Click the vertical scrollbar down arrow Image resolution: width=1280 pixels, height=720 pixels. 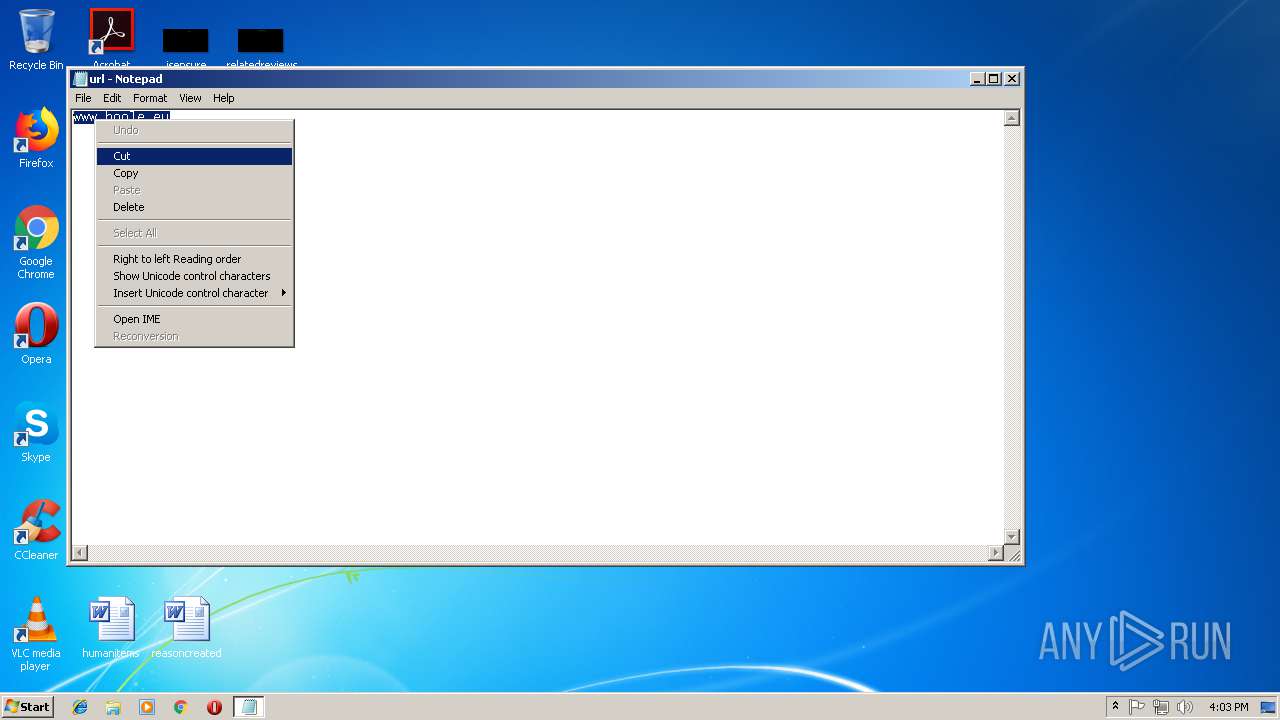(1011, 537)
